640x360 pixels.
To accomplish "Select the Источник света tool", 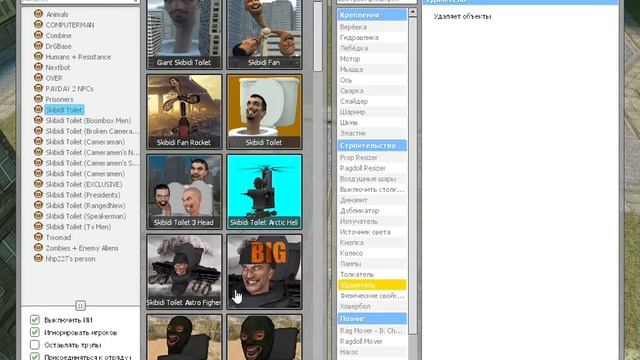I will (x=372, y=232).
